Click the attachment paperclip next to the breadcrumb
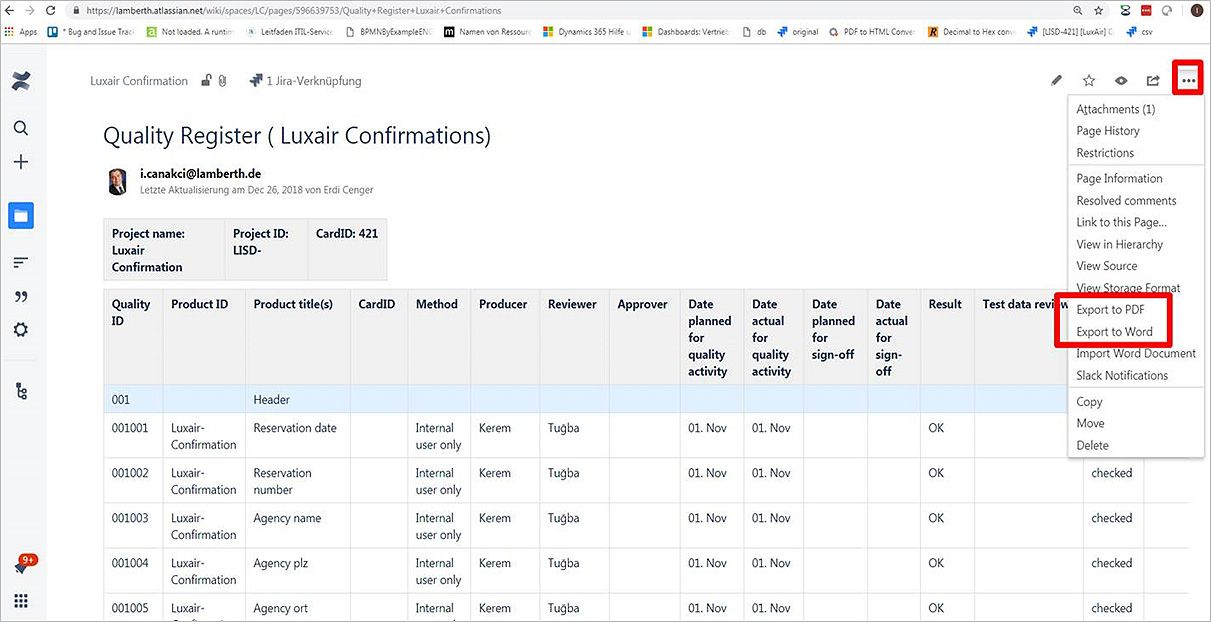The width and height of the screenshot is (1211, 622). tap(222, 81)
